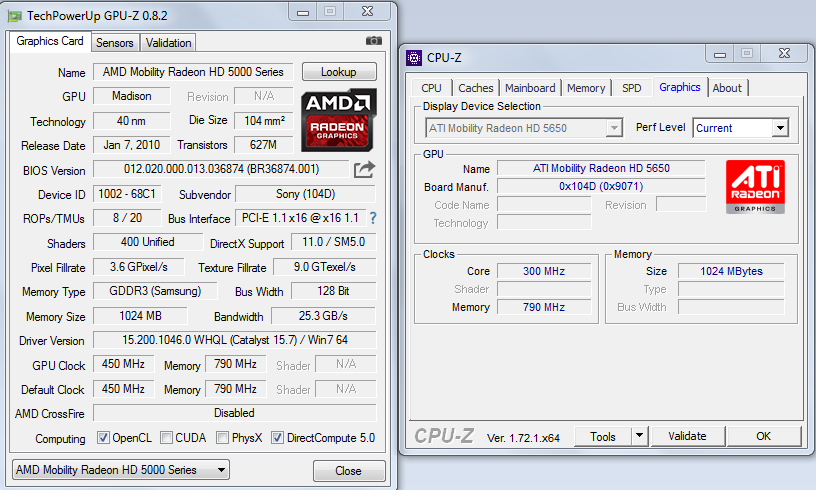Click the ATI Radeon Graphics logo in CPU-Z

[755, 187]
